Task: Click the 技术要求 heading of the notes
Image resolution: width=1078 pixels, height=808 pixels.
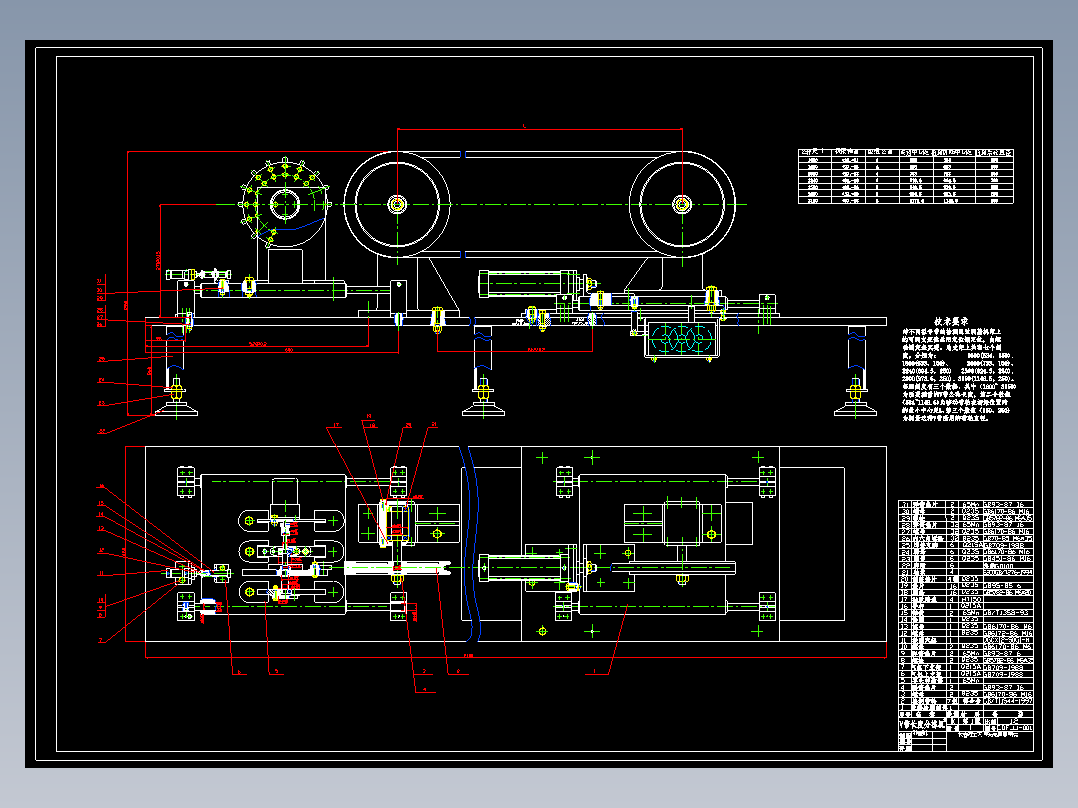Action: (x=952, y=321)
